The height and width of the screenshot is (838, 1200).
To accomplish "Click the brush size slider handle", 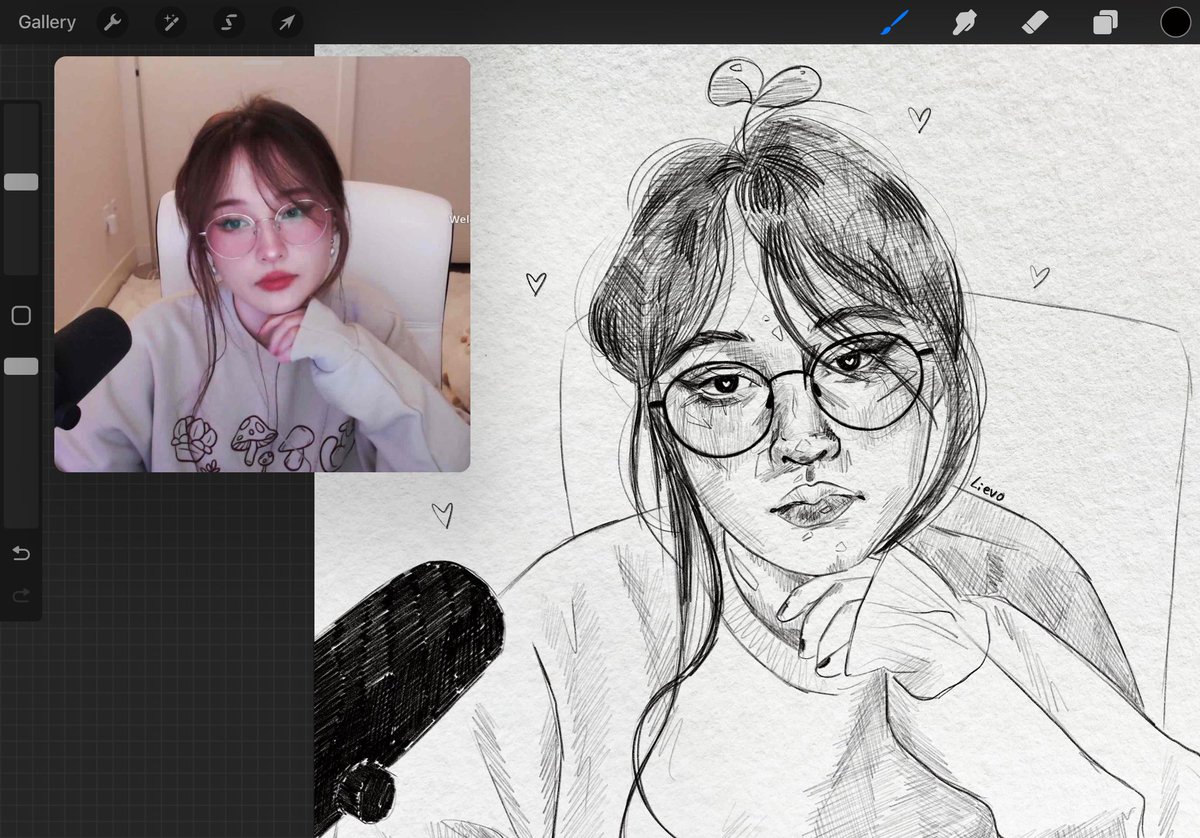I will click(21, 182).
